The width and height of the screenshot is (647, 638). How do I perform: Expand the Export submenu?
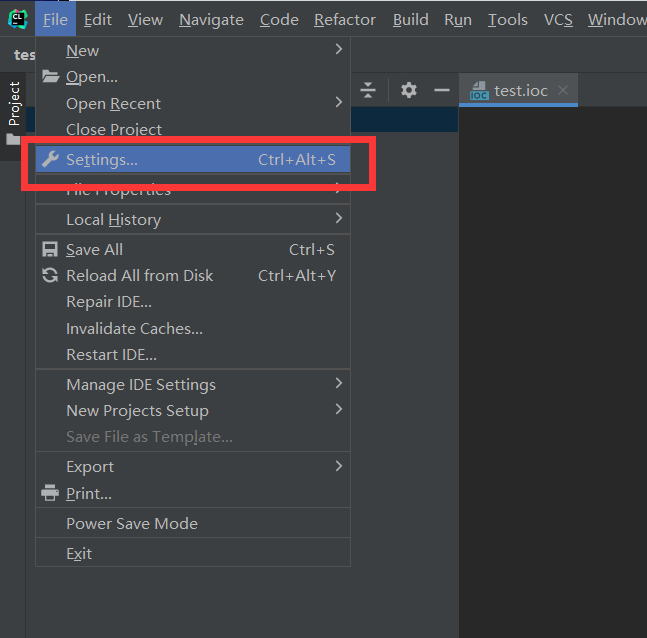point(193,467)
